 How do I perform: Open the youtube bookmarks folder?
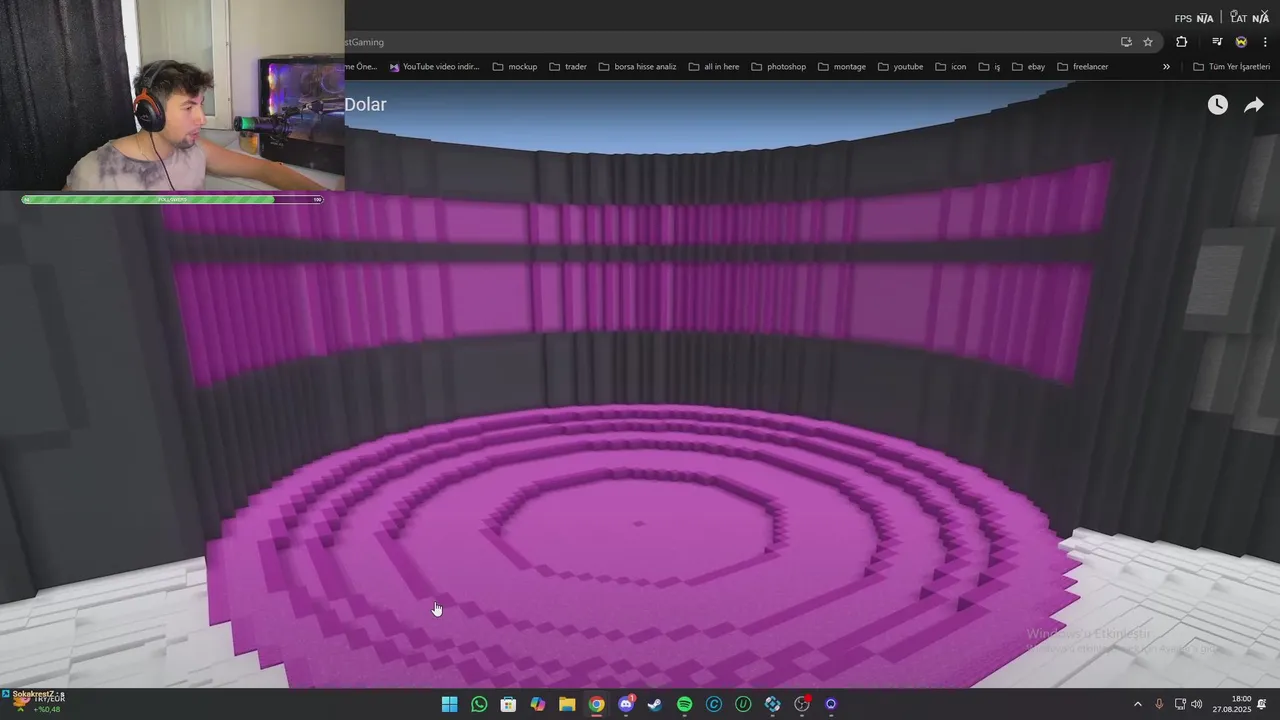pos(901,67)
